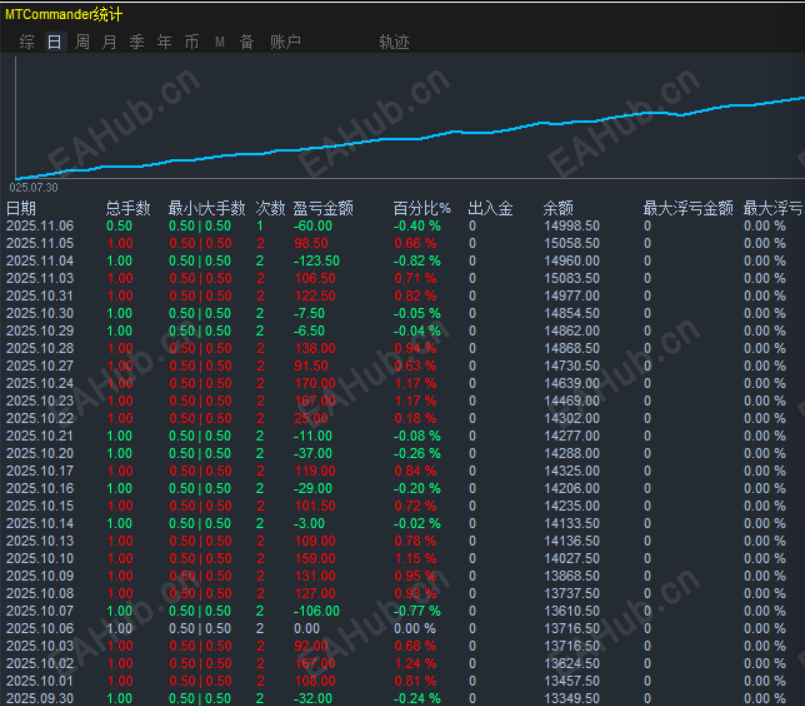The width and height of the screenshot is (805, 706).
Task: Select the 2025.10.17 date row
Action: point(40,471)
